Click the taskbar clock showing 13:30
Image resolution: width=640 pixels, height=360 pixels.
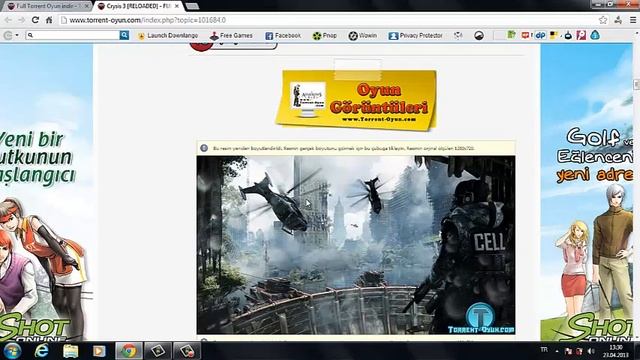616,351
